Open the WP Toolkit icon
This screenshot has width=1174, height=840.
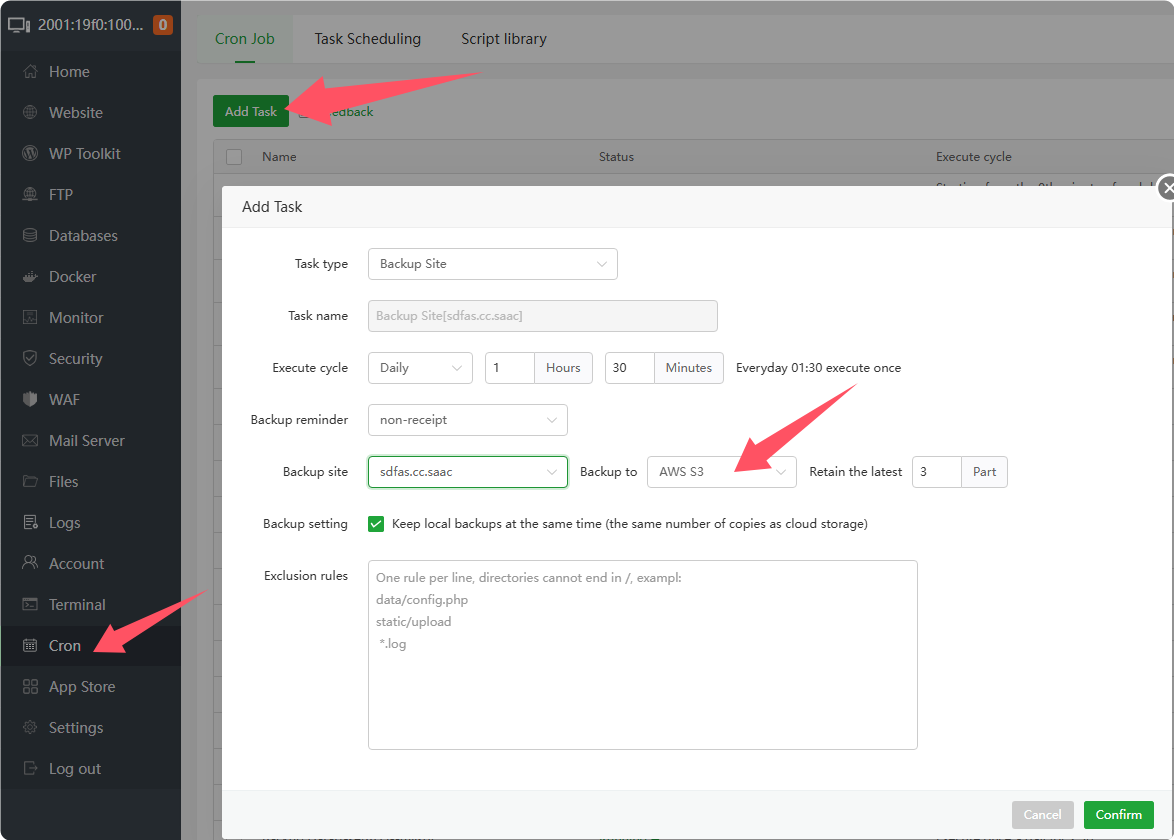click(30, 154)
